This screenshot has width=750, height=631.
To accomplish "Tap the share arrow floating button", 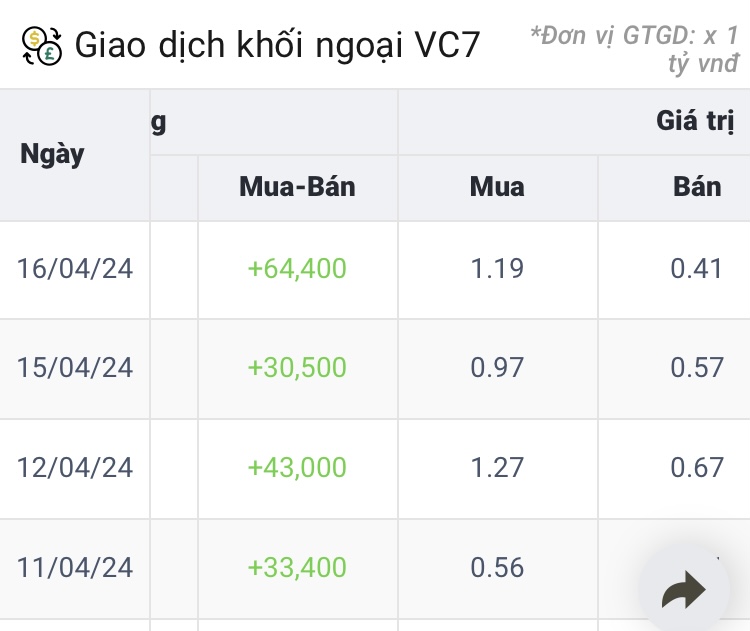I will pyautogui.click(x=684, y=592).
